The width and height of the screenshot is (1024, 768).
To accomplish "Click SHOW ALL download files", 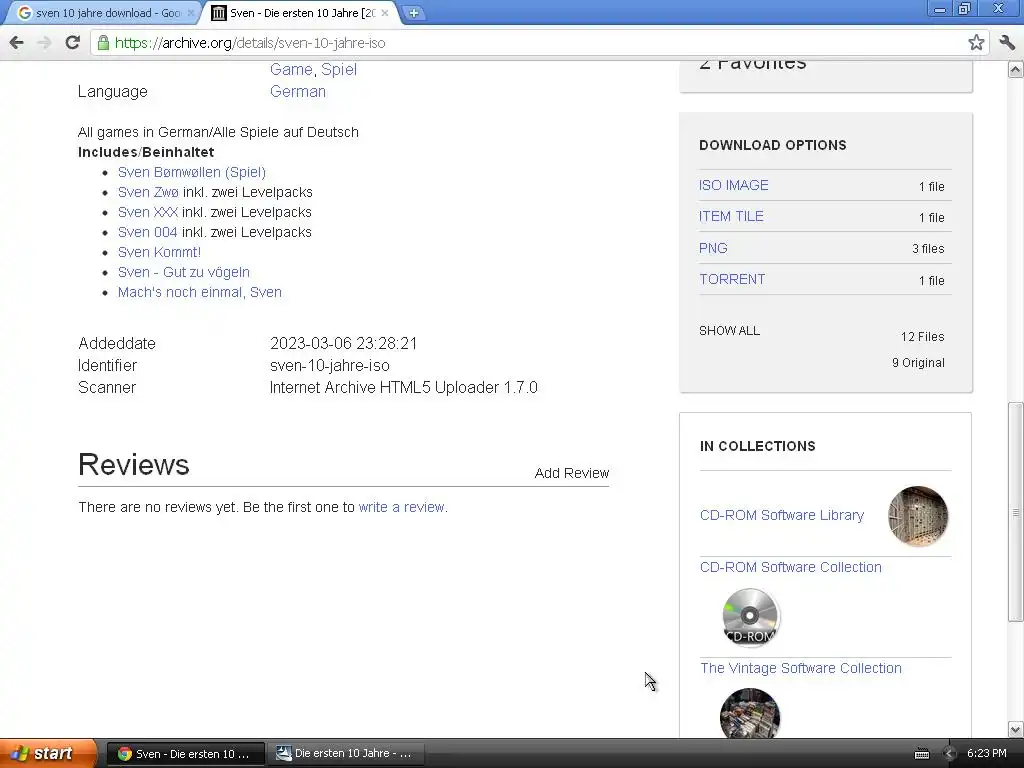I will 729,330.
